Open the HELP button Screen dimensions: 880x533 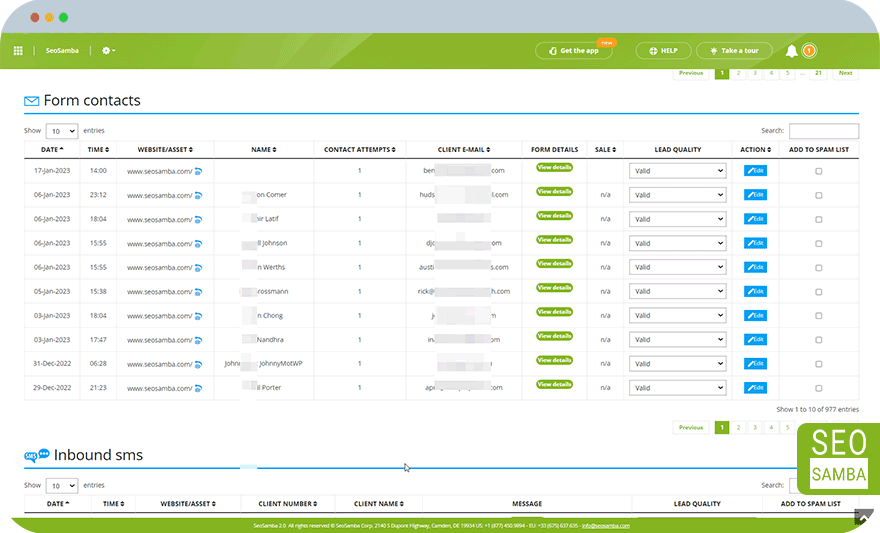tap(663, 50)
